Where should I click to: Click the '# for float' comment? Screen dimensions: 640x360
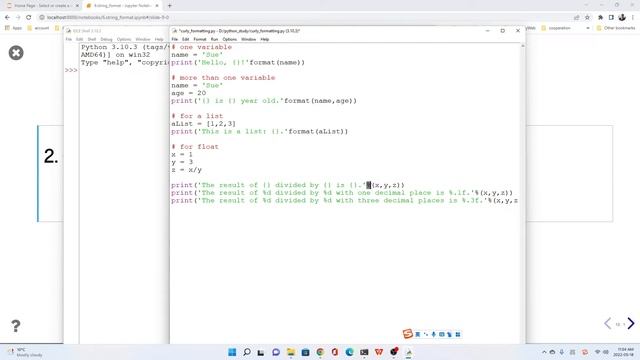point(195,147)
